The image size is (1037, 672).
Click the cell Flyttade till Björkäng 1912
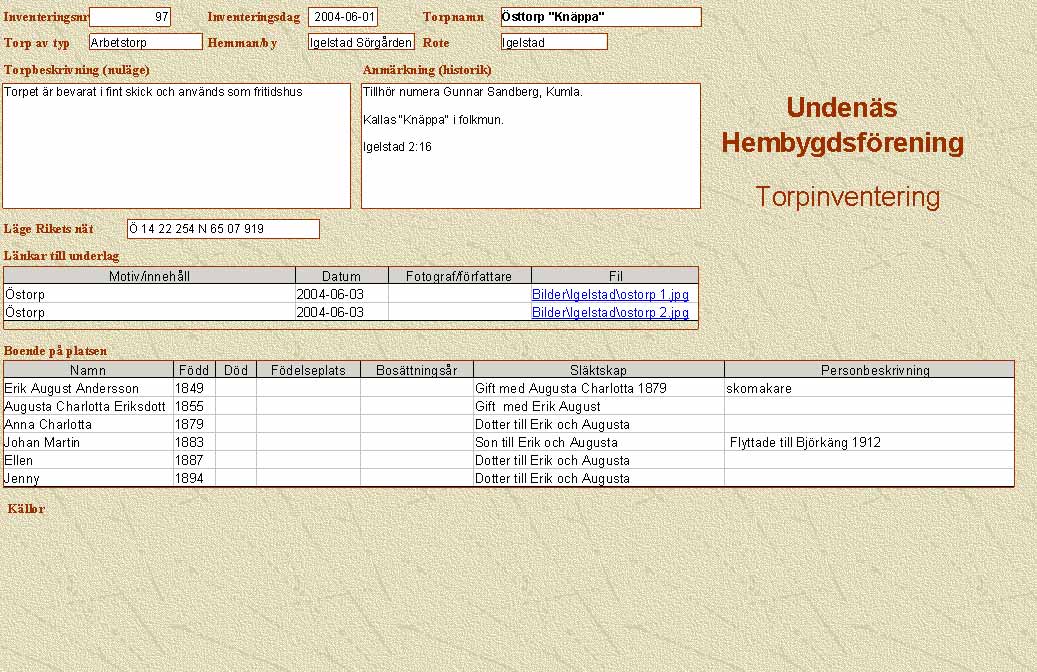pyautogui.click(x=868, y=442)
